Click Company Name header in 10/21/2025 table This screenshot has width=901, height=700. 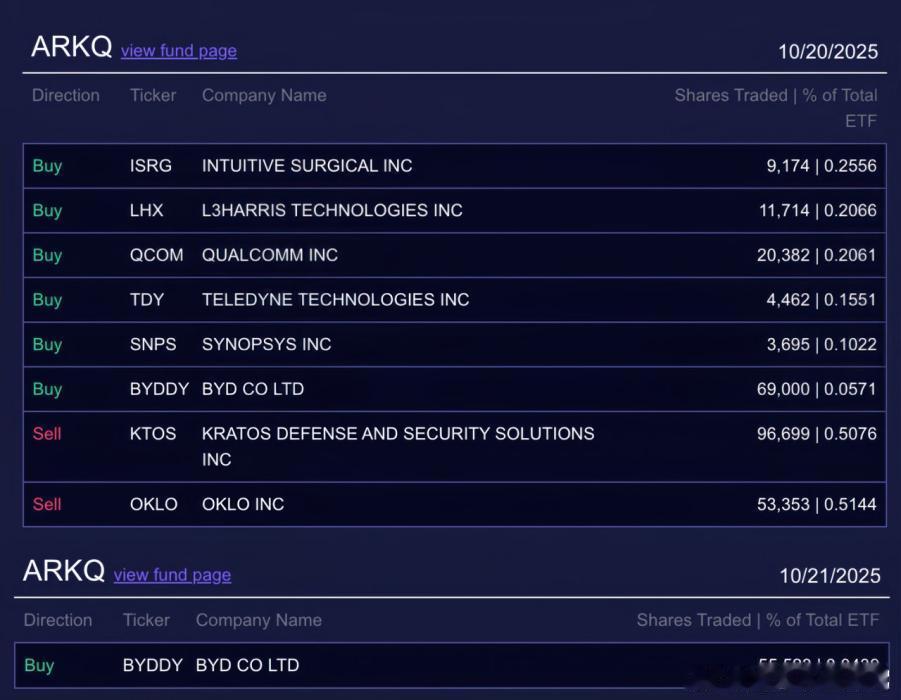point(259,620)
